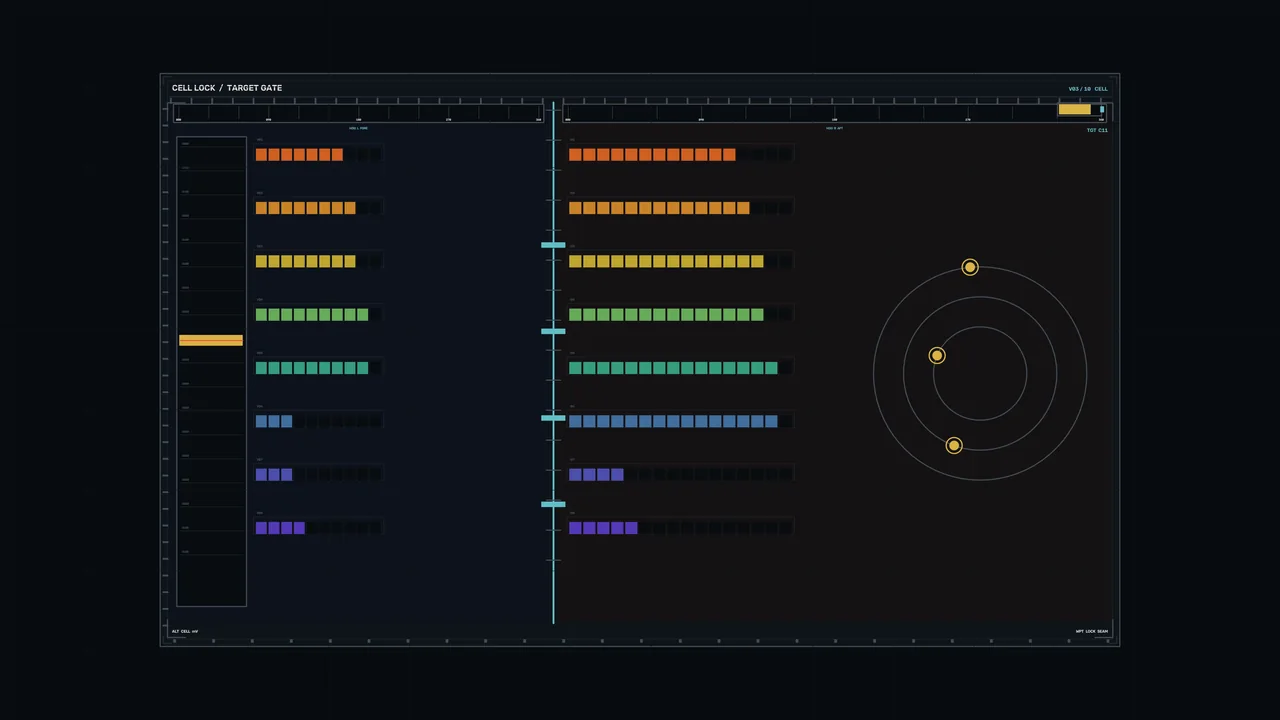Click the amber cell bar in the left panel

(x=318, y=208)
